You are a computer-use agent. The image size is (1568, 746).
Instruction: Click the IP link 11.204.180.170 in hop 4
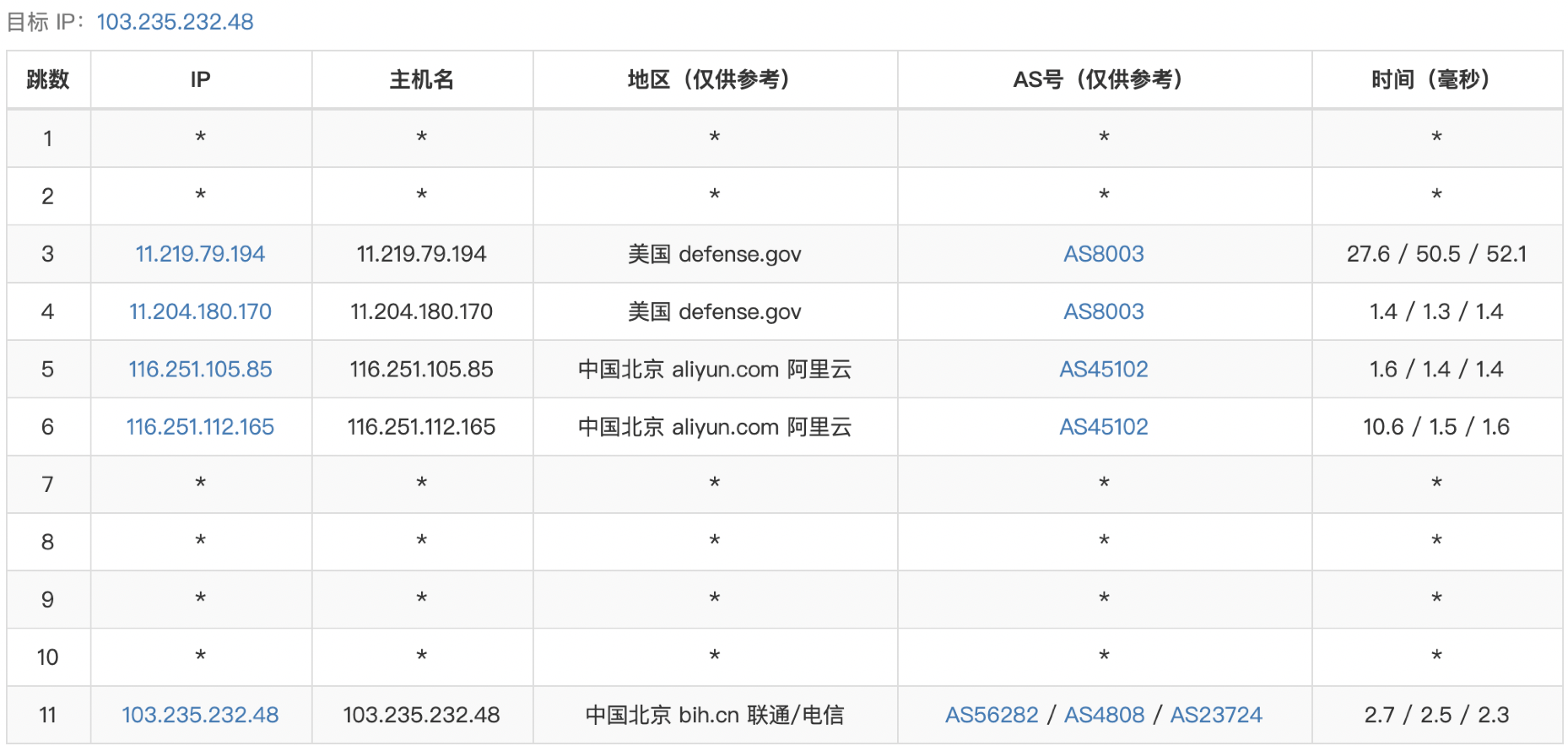tap(200, 311)
